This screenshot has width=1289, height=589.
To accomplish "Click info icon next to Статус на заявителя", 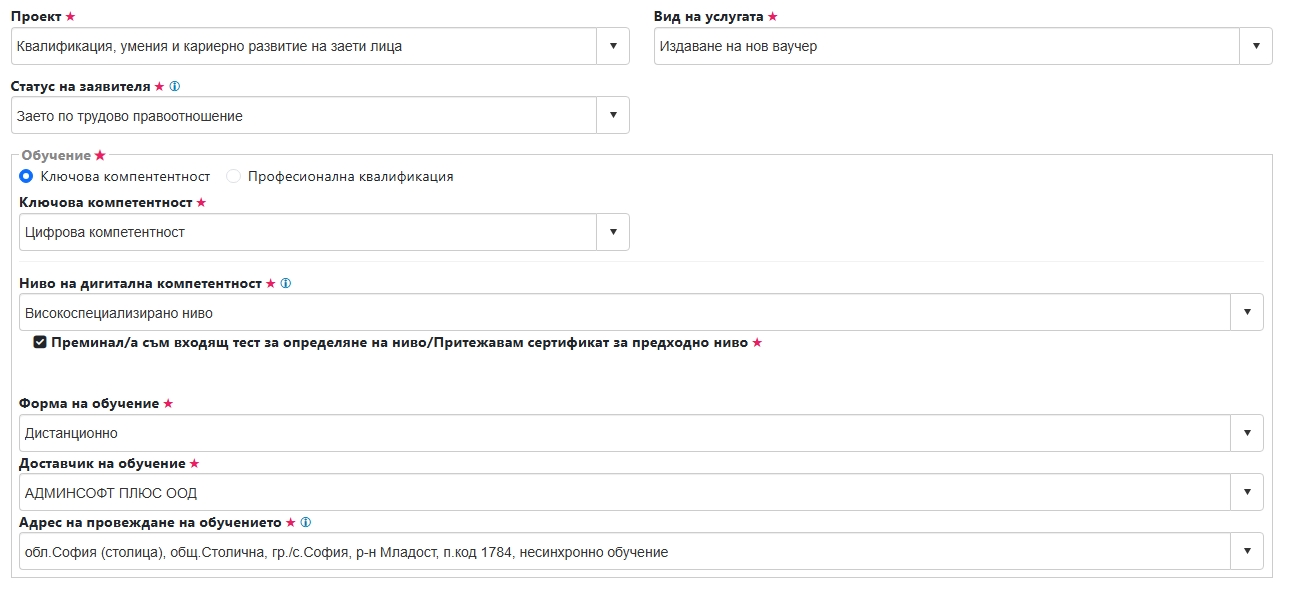I will click(x=175, y=87).
